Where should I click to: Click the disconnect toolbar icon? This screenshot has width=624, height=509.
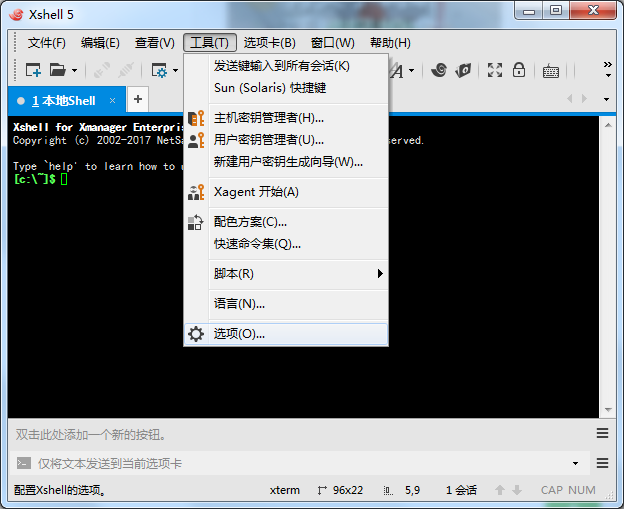[x=126, y=70]
